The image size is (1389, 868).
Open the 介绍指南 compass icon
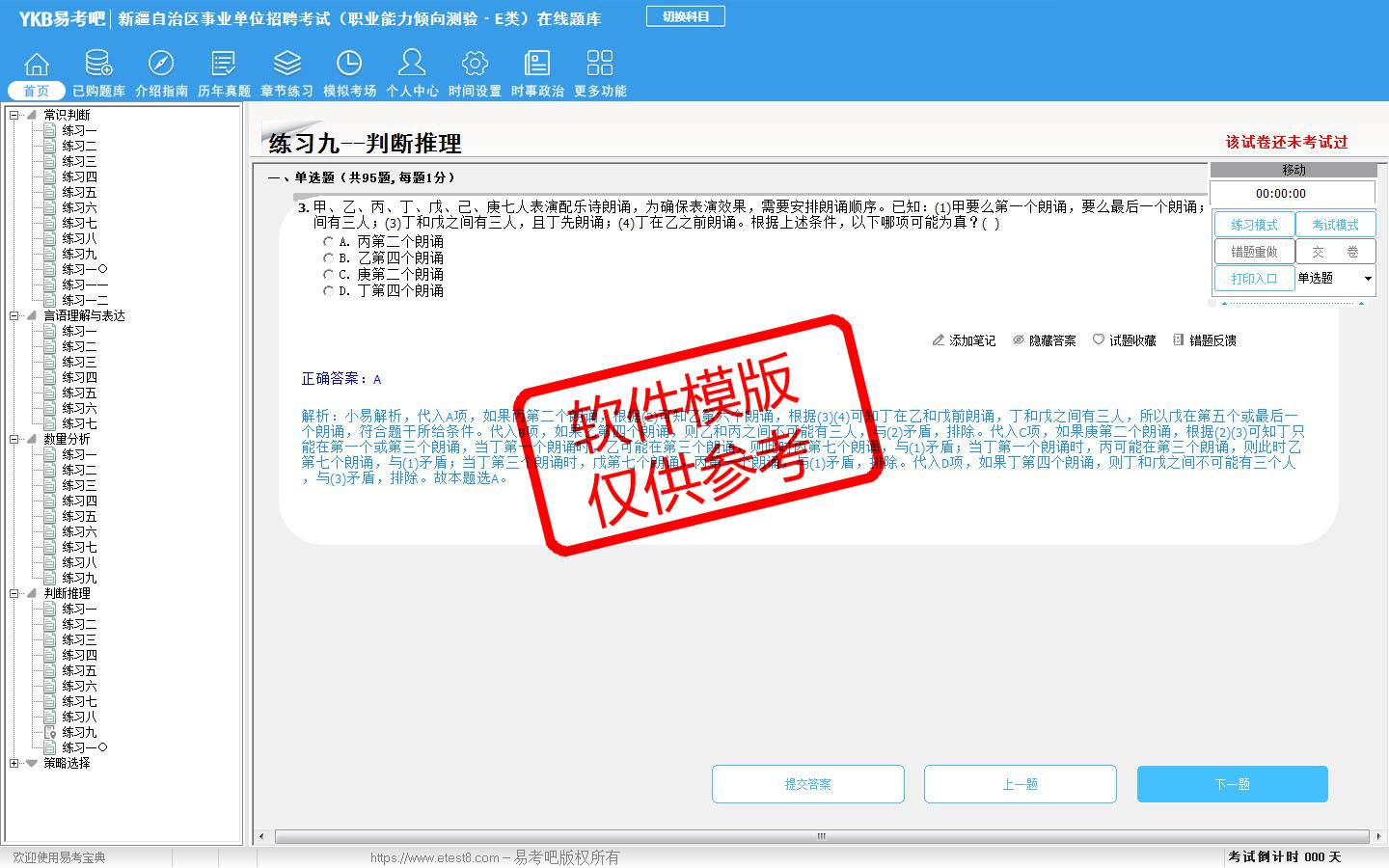pos(161,65)
